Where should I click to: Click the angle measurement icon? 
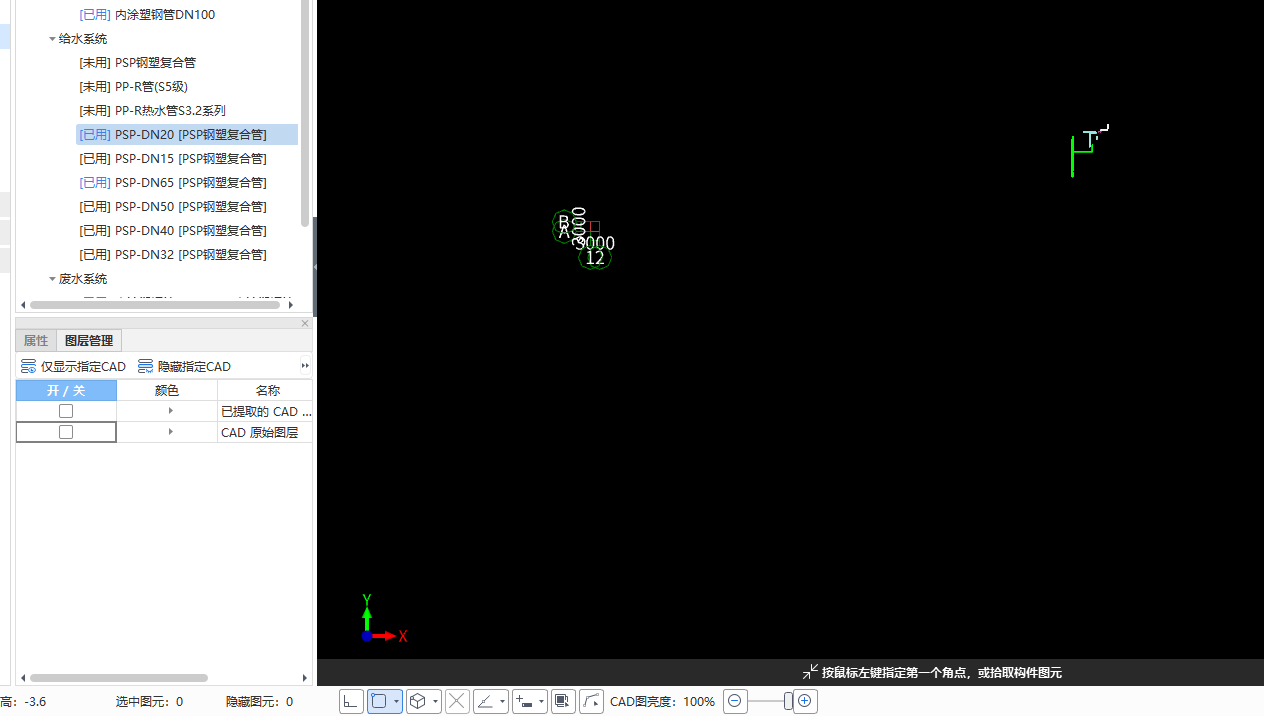tap(485, 702)
